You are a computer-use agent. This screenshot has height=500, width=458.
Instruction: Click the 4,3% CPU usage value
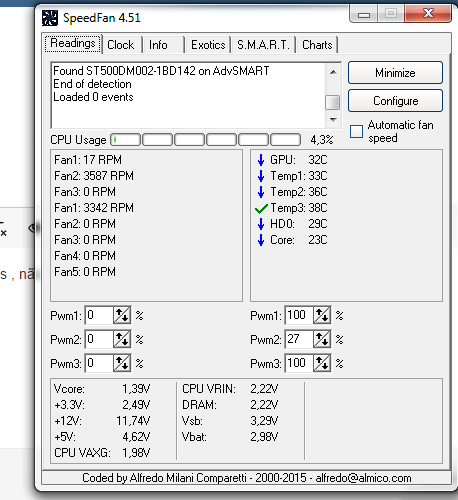point(322,140)
